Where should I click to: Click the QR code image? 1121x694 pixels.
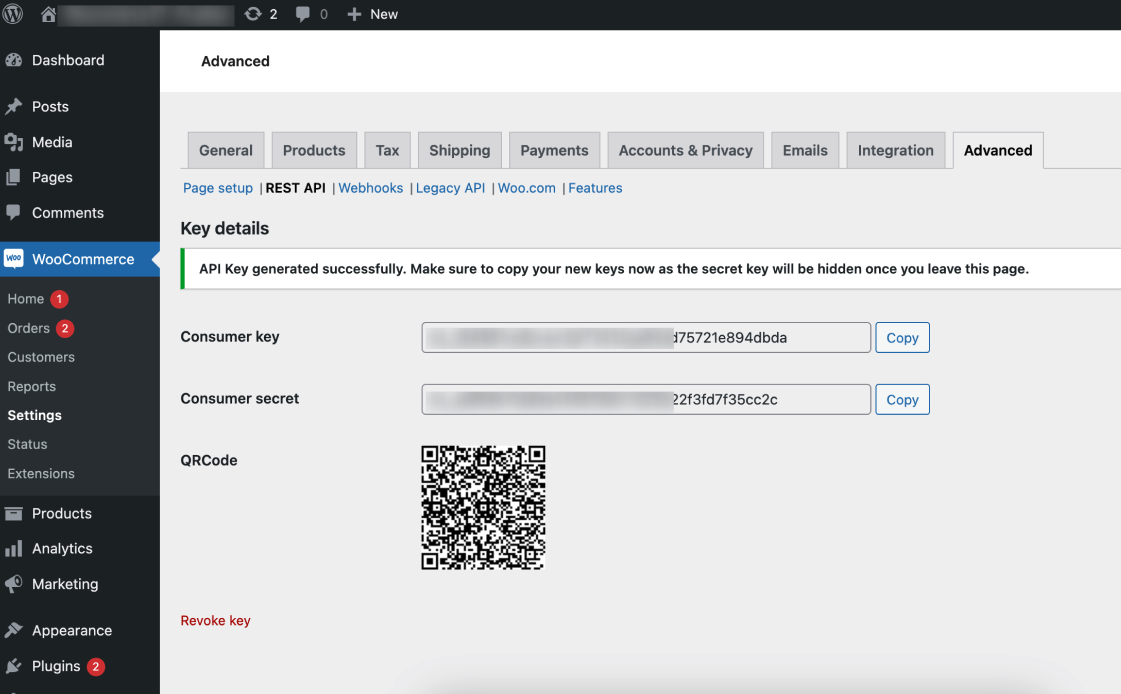coord(483,507)
